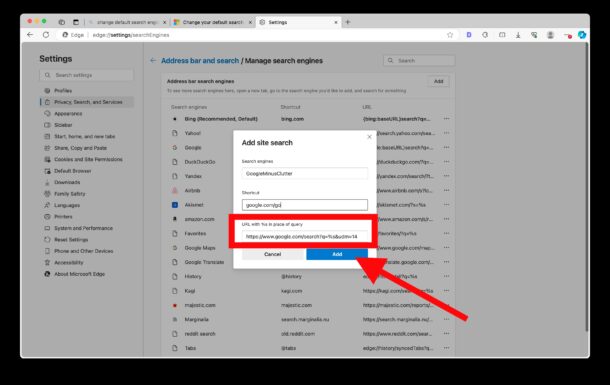
Task: Open more options for Favorites row
Action: pyautogui.click(x=447, y=233)
